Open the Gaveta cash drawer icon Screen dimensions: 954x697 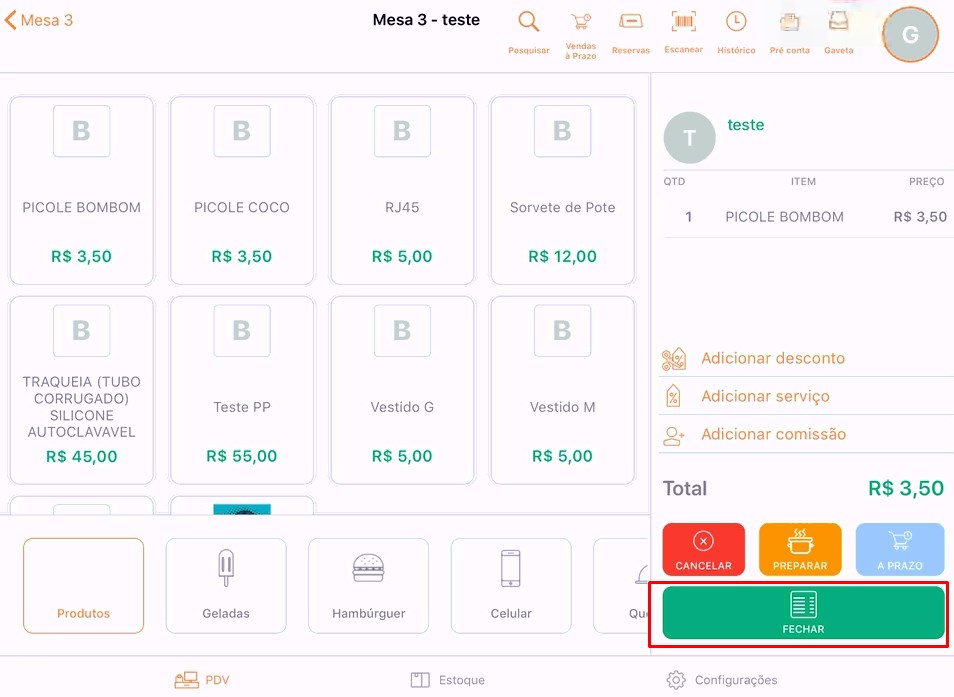click(838, 32)
